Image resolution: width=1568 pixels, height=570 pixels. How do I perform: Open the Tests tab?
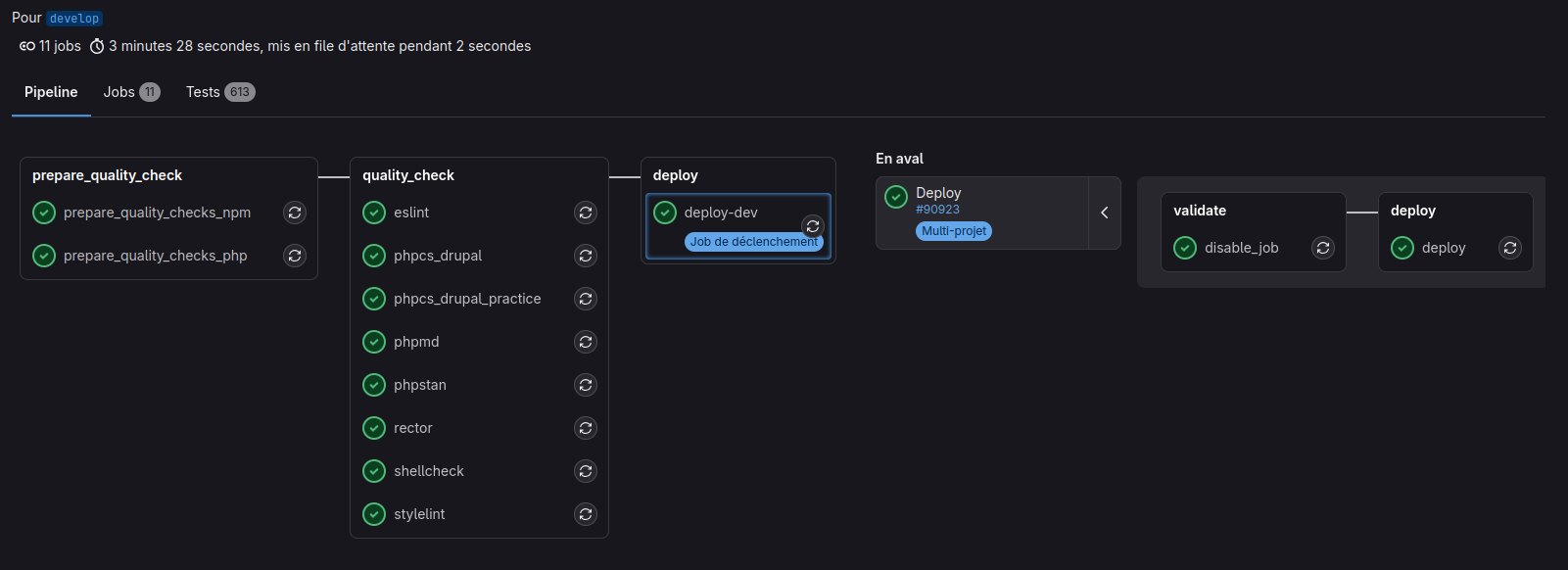tap(220, 92)
